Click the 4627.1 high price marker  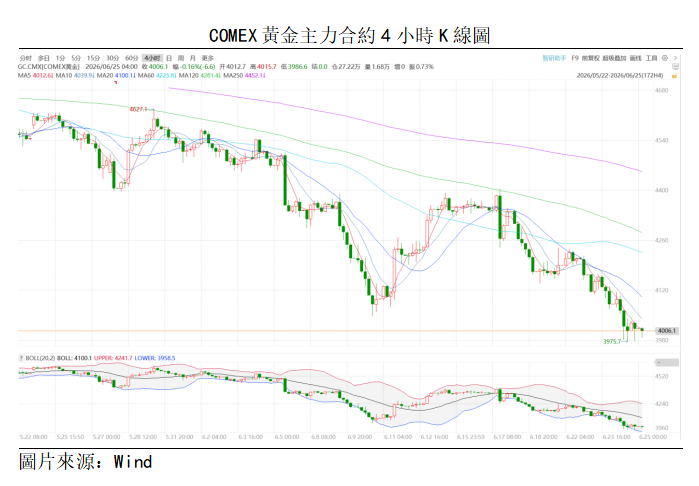pos(139,109)
